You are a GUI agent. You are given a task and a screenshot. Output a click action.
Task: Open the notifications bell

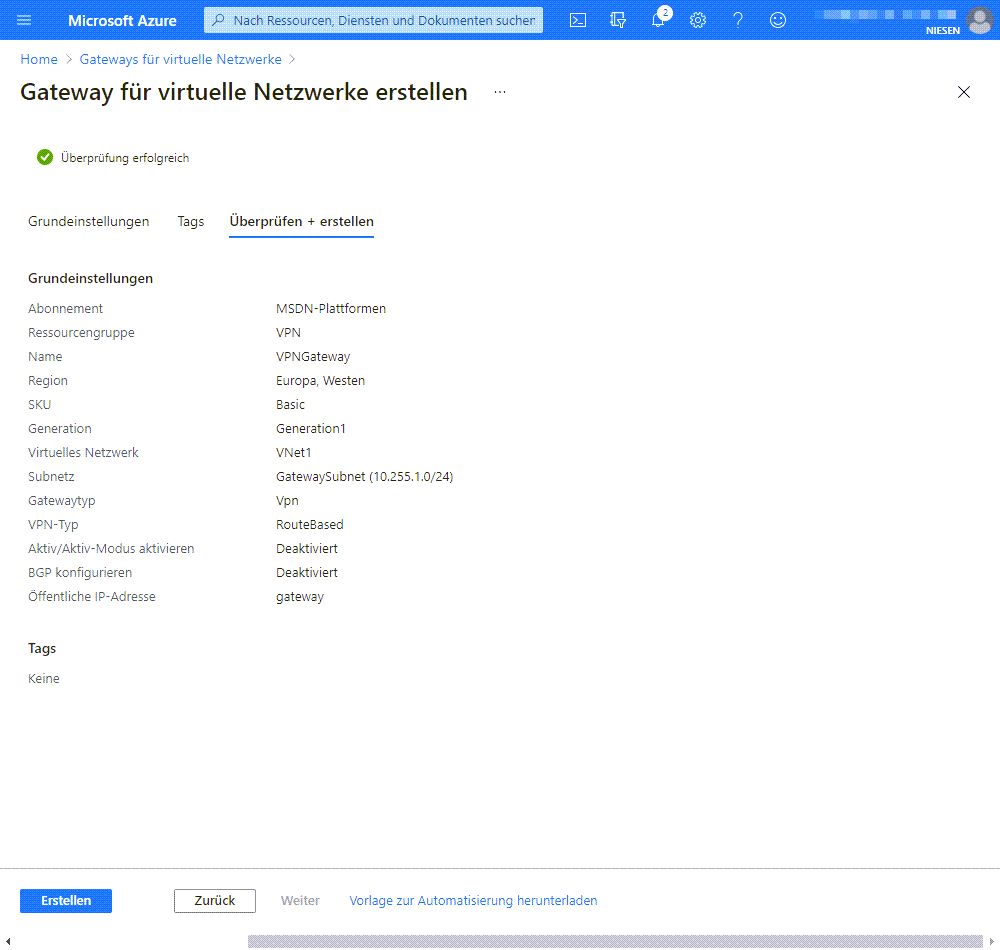tap(658, 20)
